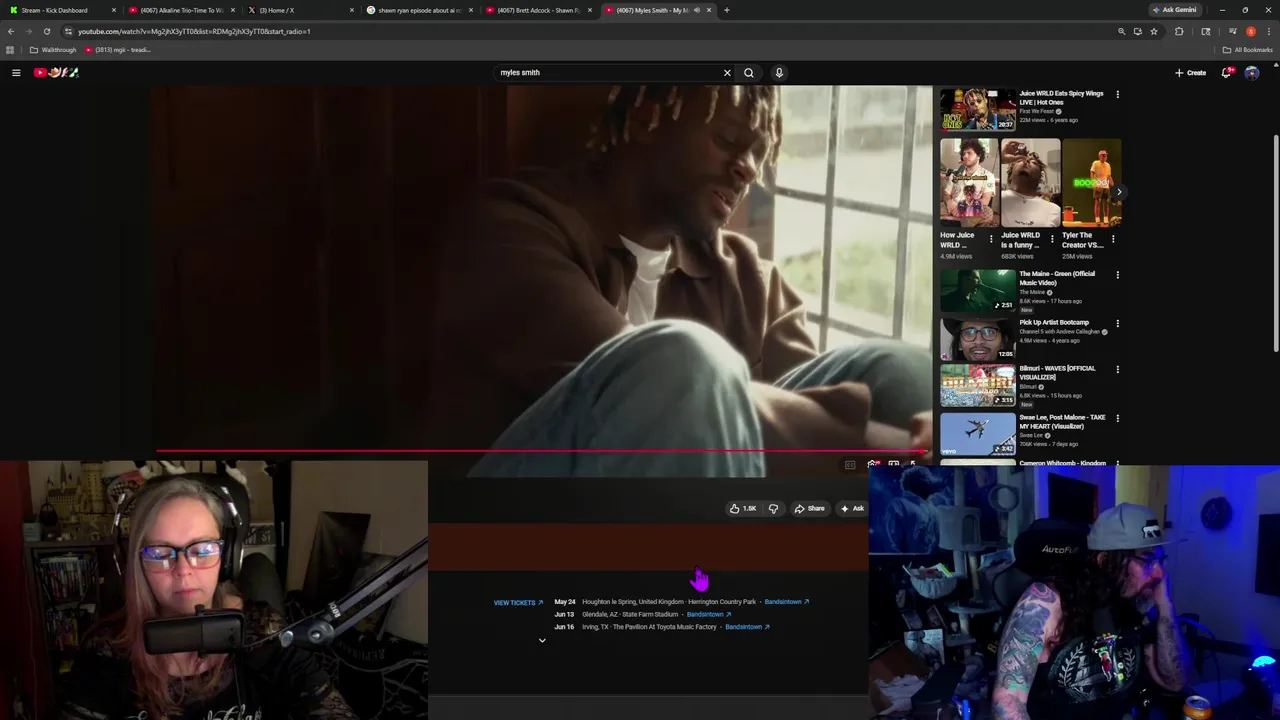Open options for 'Tyler The Creator VS' short
This screenshot has height=720, width=1280.
[x=1113, y=239]
